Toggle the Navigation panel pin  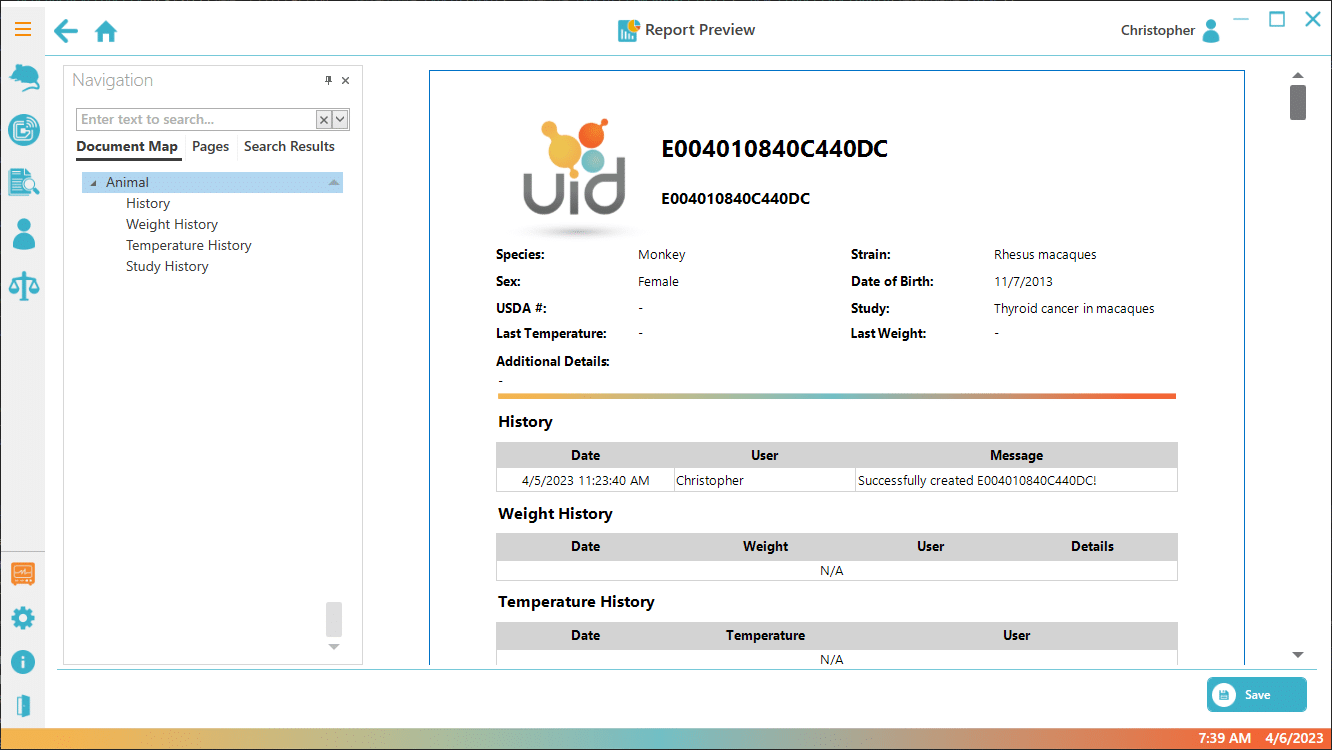pyautogui.click(x=328, y=80)
